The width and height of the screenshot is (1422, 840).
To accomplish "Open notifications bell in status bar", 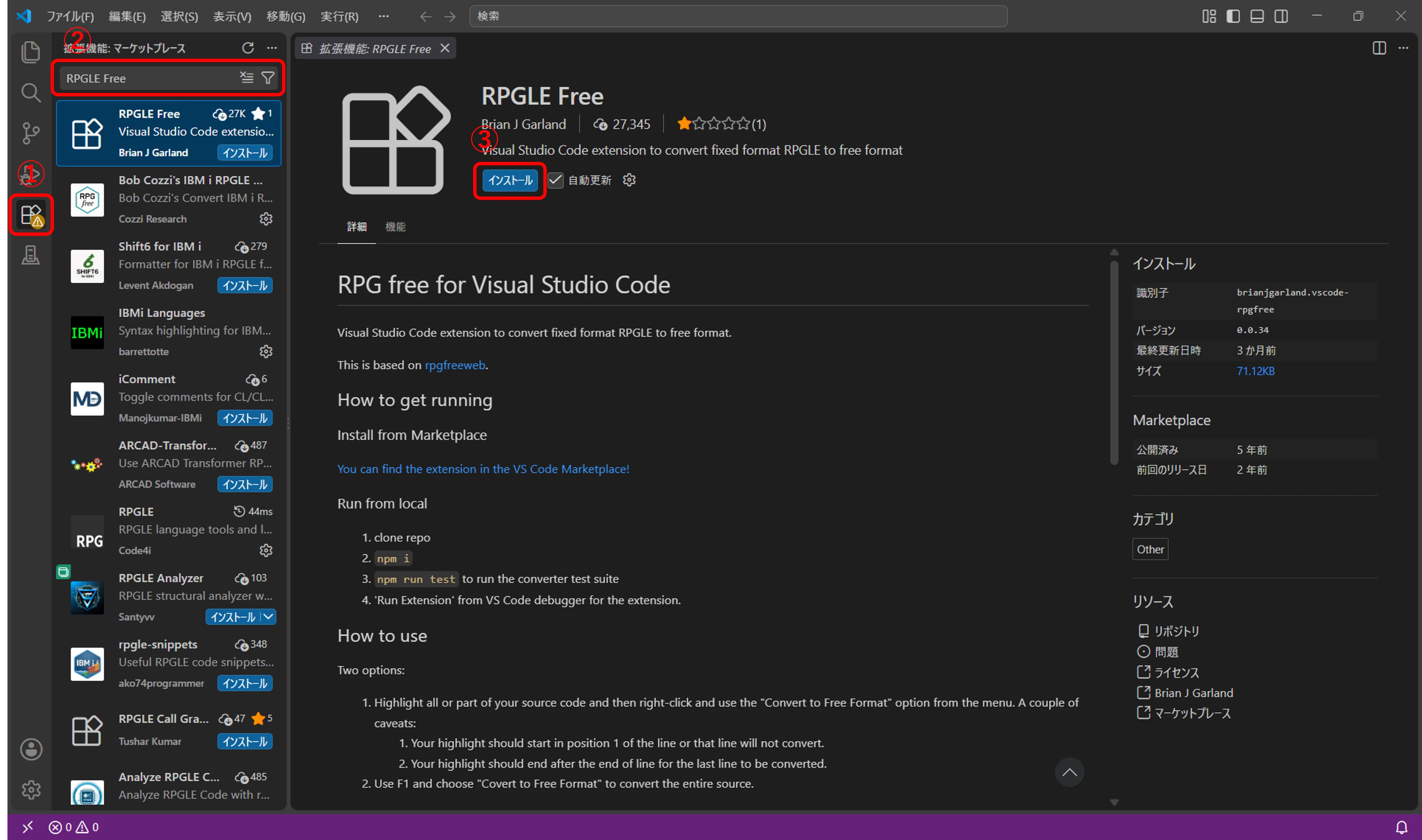I will point(1401,827).
